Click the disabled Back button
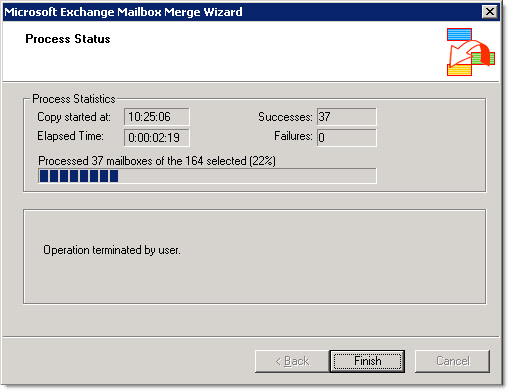 coord(292,361)
